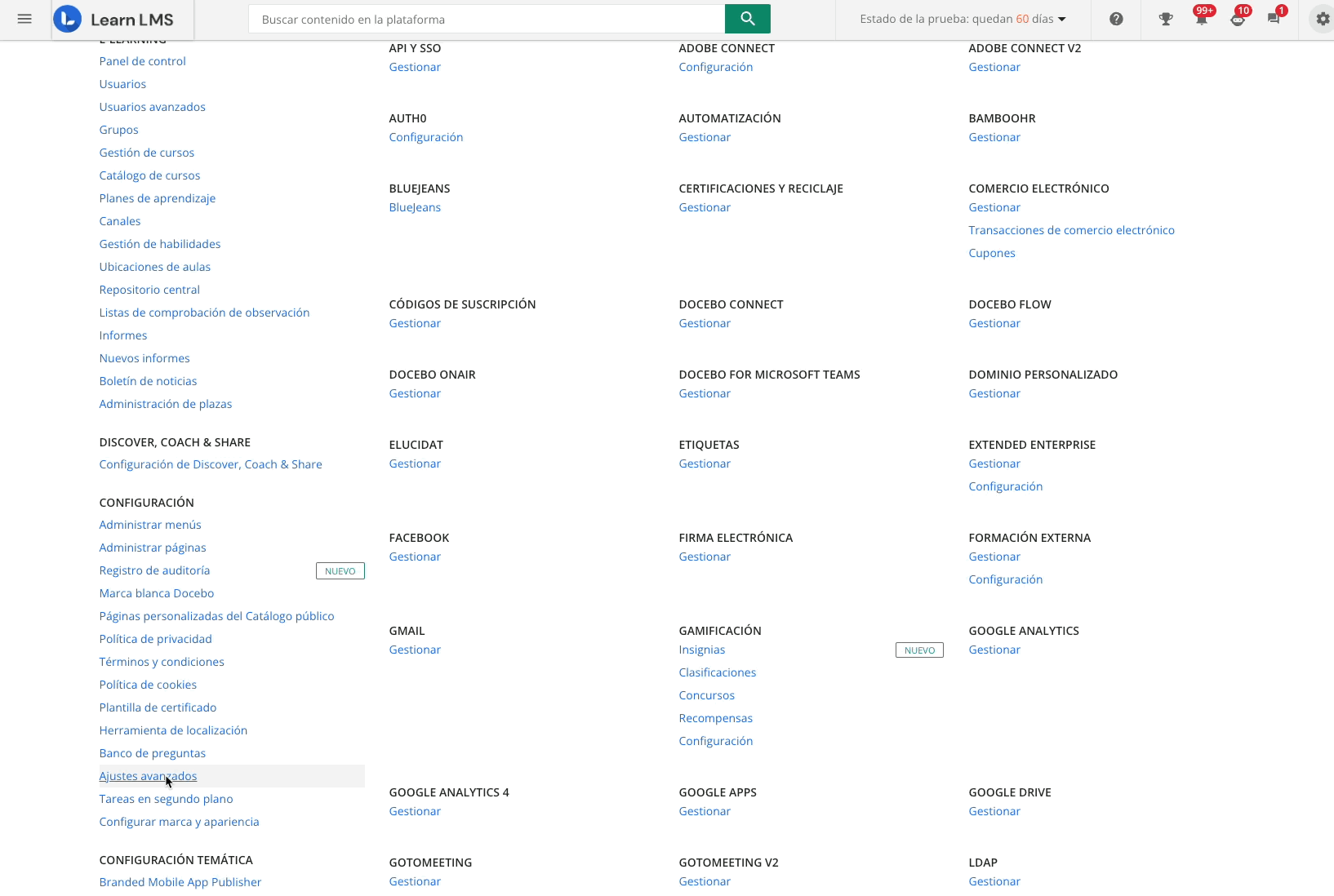Open Gestión de cursos

pyautogui.click(x=147, y=153)
